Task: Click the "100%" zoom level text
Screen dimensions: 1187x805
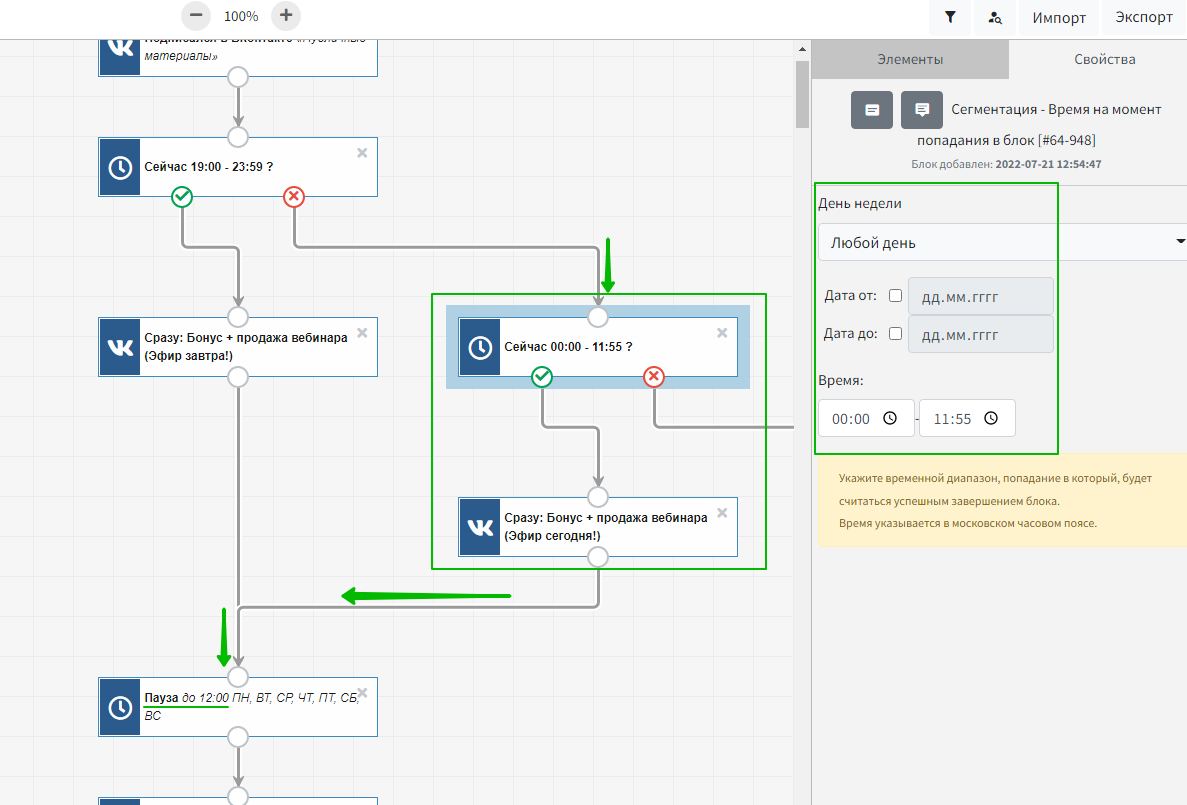Action: pos(241,16)
